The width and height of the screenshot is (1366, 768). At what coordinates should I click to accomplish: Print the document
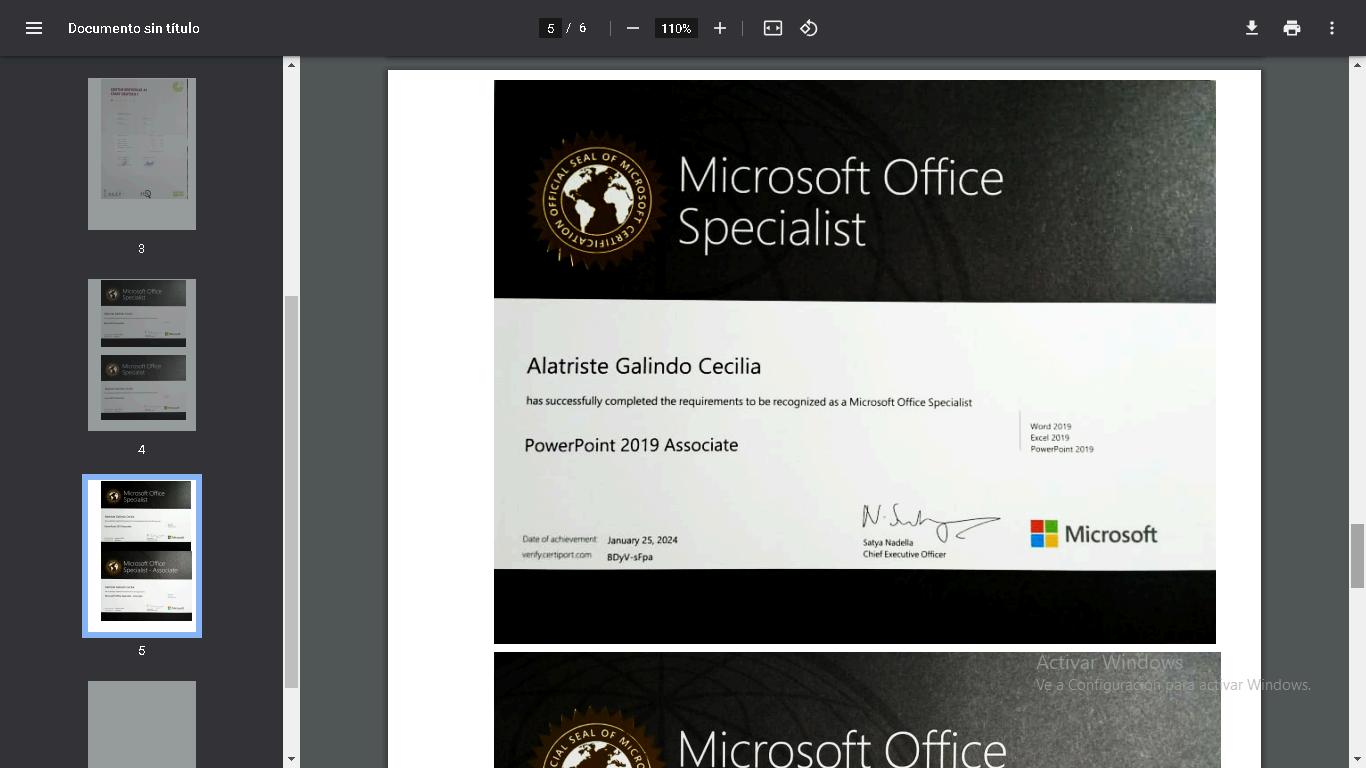click(x=1292, y=28)
